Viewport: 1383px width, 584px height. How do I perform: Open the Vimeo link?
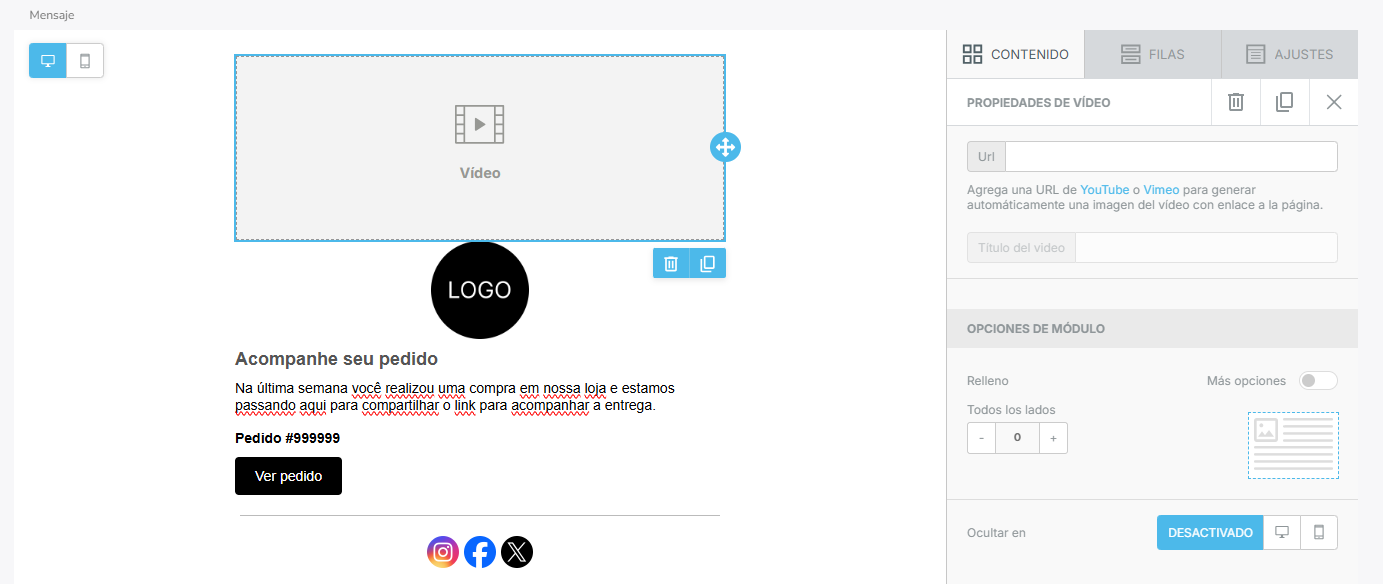coord(1161,190)
